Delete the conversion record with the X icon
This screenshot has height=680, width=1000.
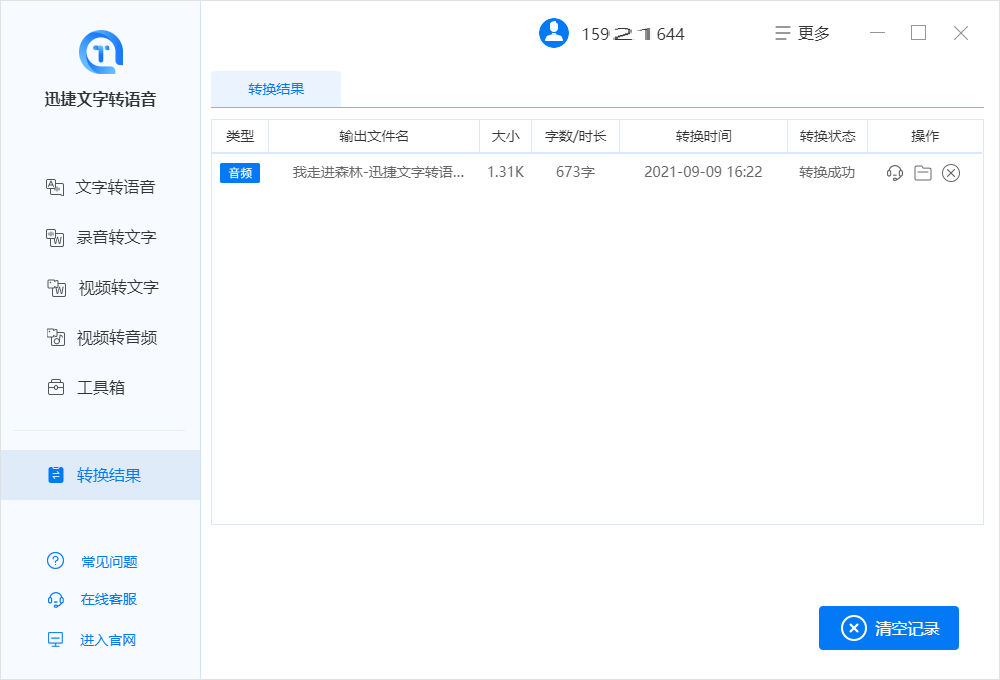[x=950, y=172]
